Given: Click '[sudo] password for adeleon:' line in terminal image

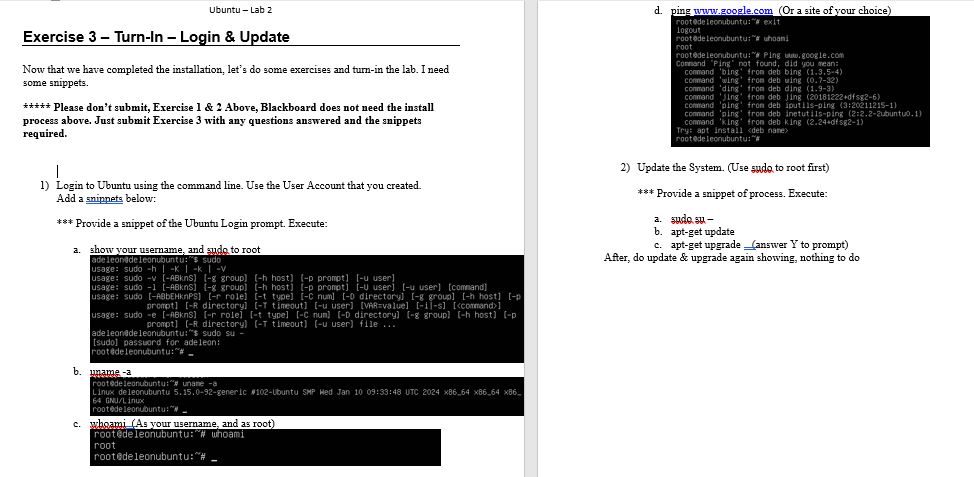Looking at the screenshot, I should coord(155,342).
